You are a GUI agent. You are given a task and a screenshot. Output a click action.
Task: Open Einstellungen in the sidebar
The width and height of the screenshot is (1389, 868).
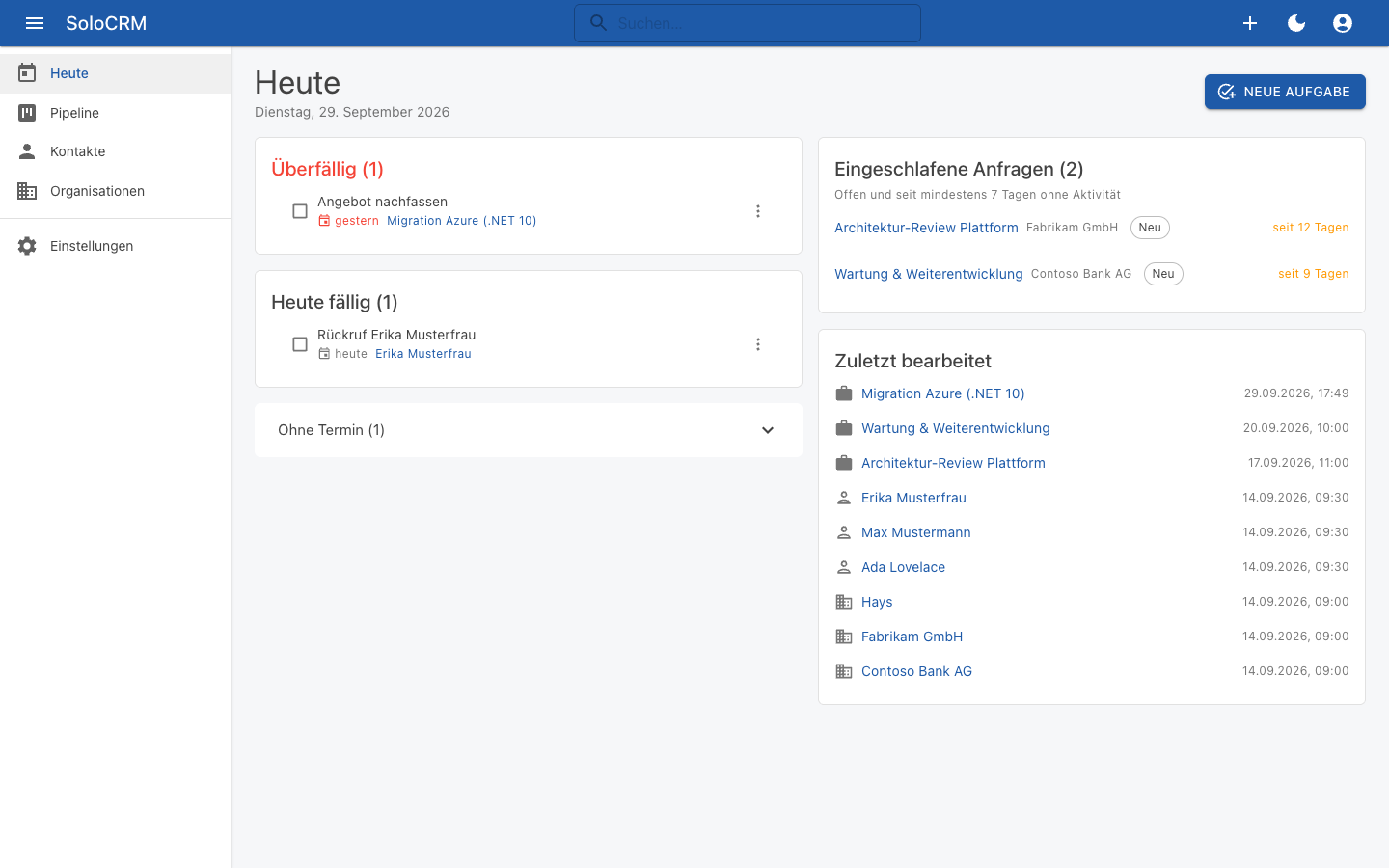[x=116, y=246]
